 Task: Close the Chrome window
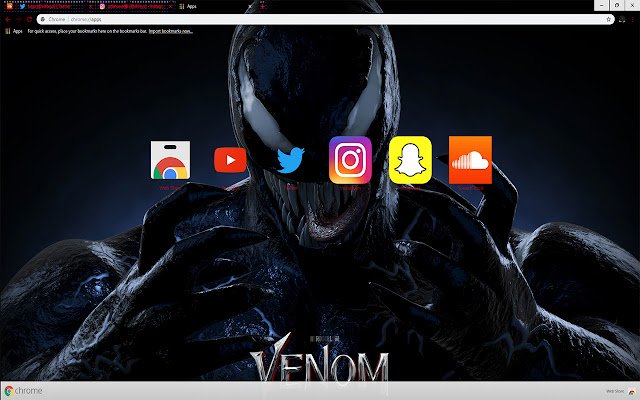(632, 5)
